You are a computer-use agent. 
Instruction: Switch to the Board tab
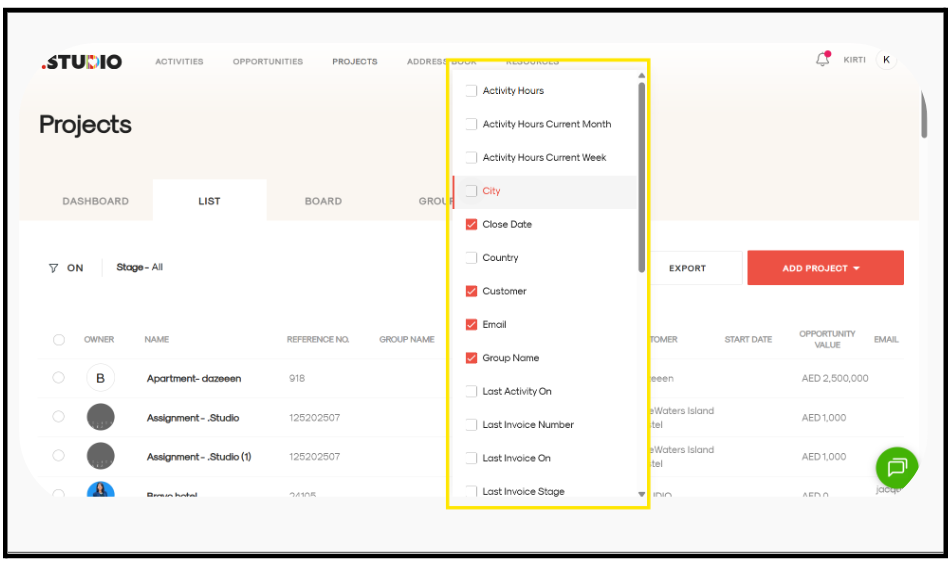pos(323,201)
